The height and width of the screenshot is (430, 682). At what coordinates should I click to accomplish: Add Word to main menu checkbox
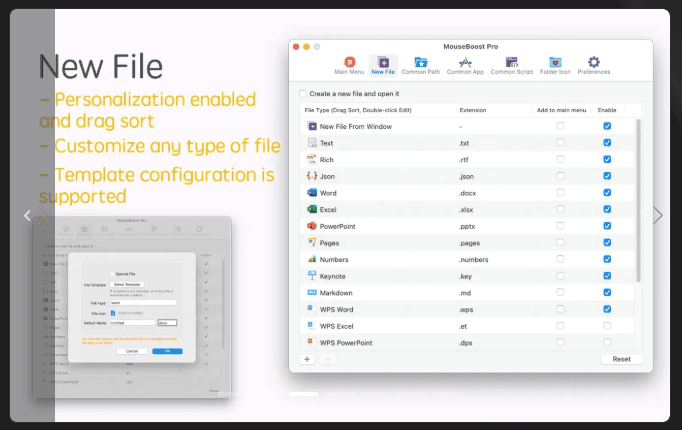point(560,193)
